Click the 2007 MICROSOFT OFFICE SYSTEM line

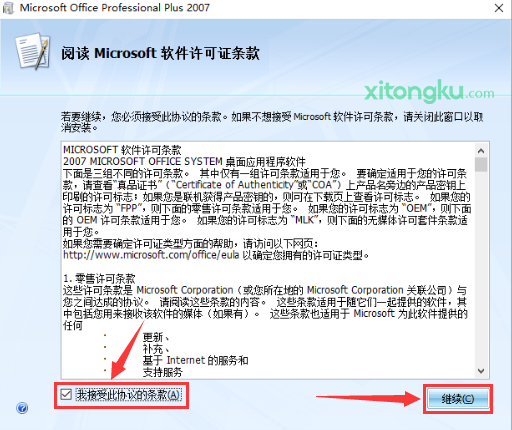point(184,162)
